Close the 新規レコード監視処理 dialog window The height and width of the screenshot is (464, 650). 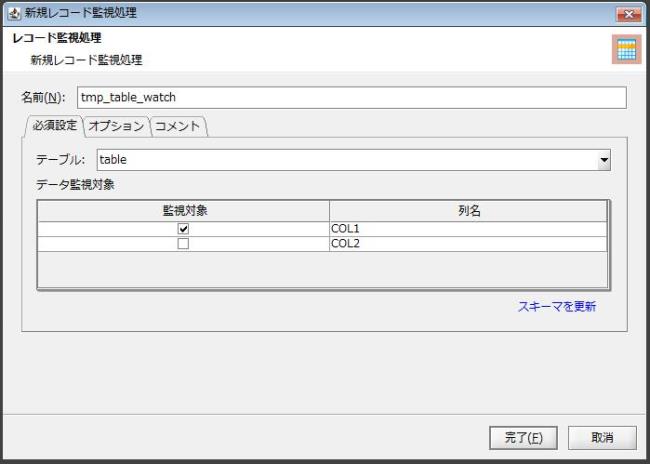click(629, 13)
